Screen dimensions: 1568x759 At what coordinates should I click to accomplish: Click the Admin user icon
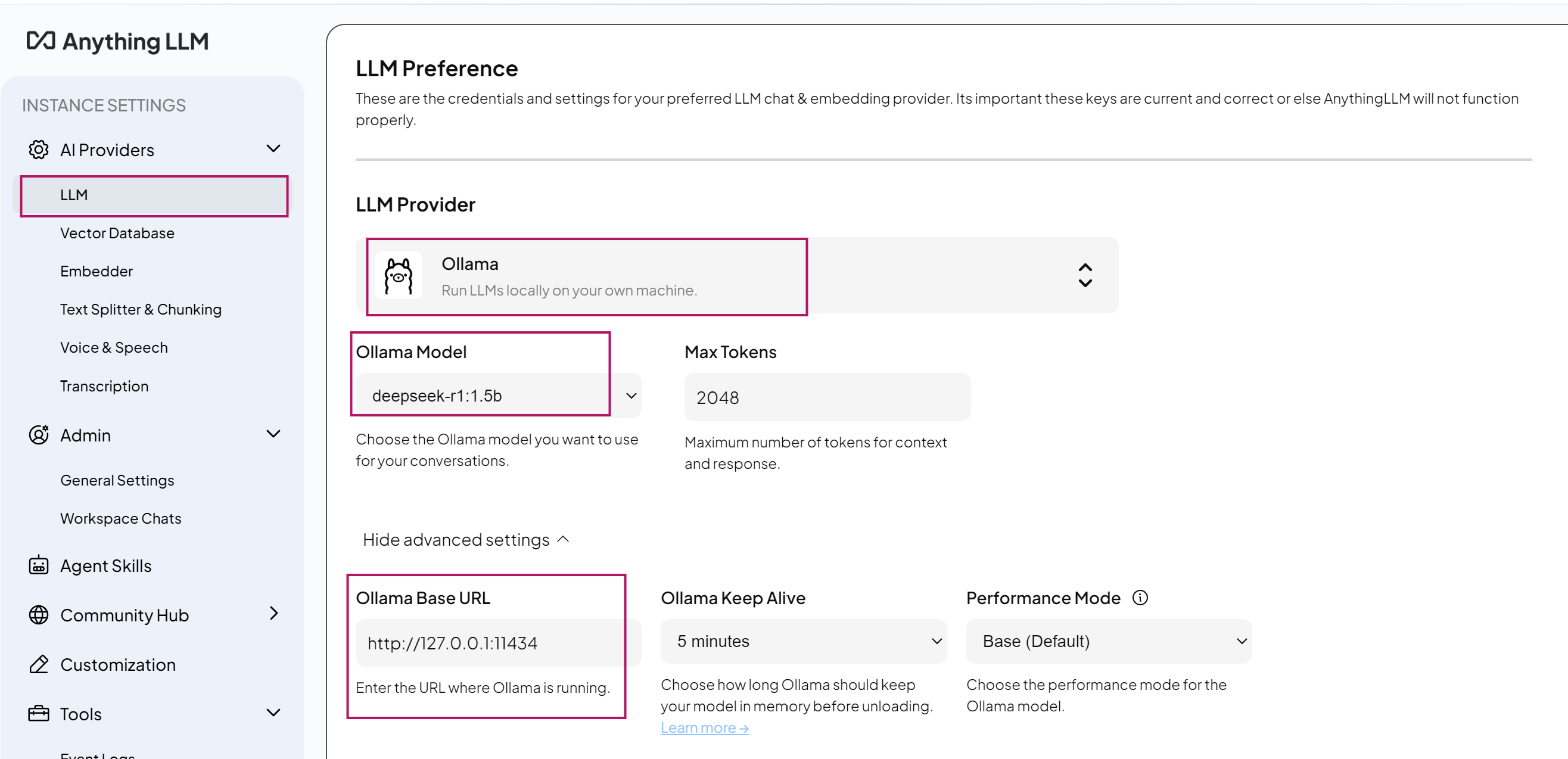[x=38, y=434]
